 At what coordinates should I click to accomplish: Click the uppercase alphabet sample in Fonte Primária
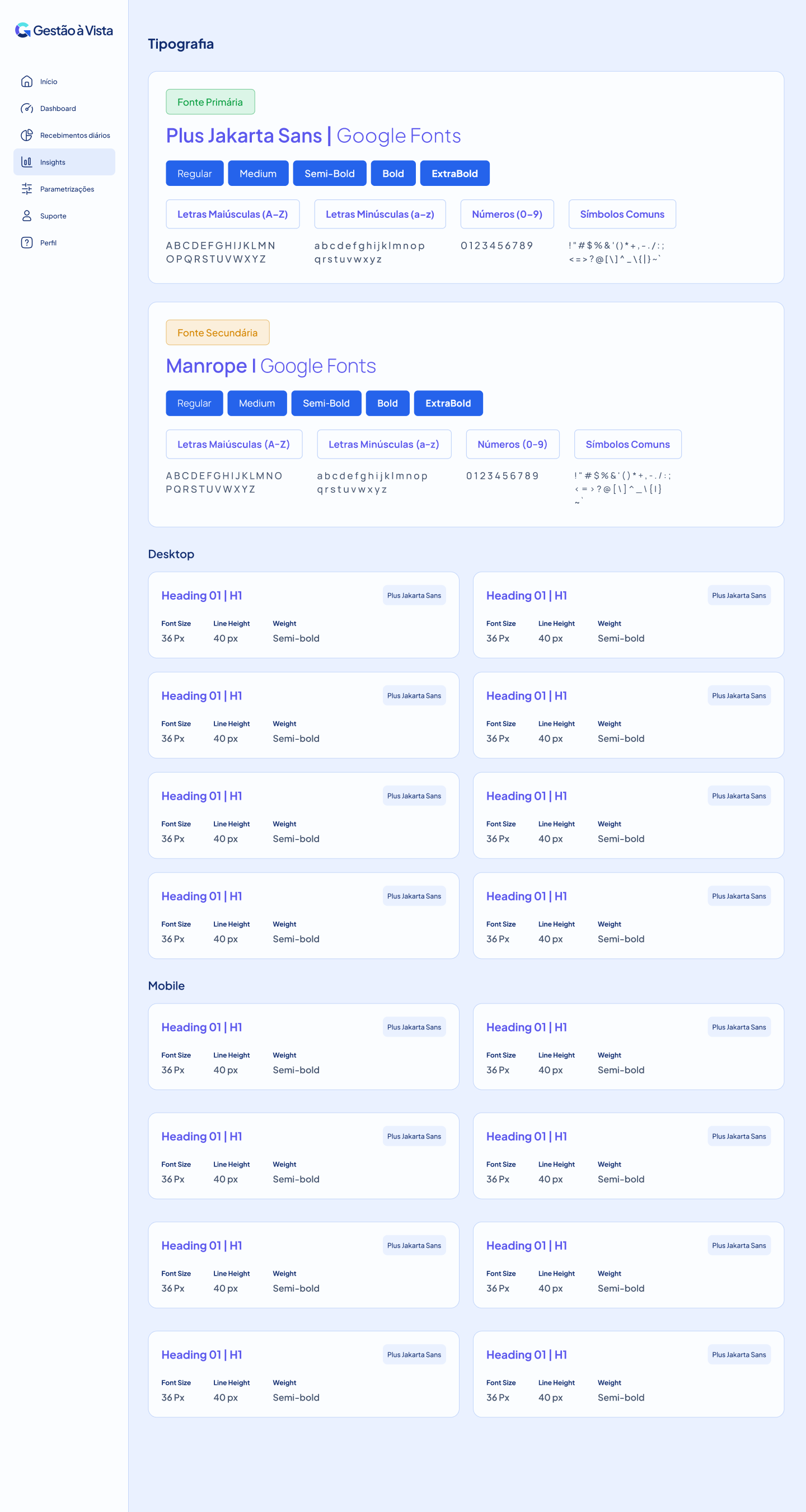(221, 253)
